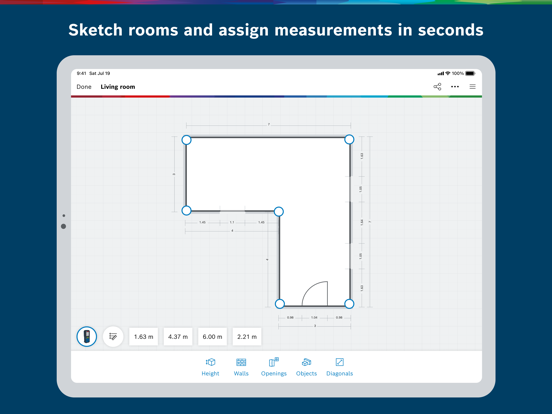The height and width of the screenshot is (414, 552).
Task: Select the 1.04 door width dimension label
Action: point(314,317)
